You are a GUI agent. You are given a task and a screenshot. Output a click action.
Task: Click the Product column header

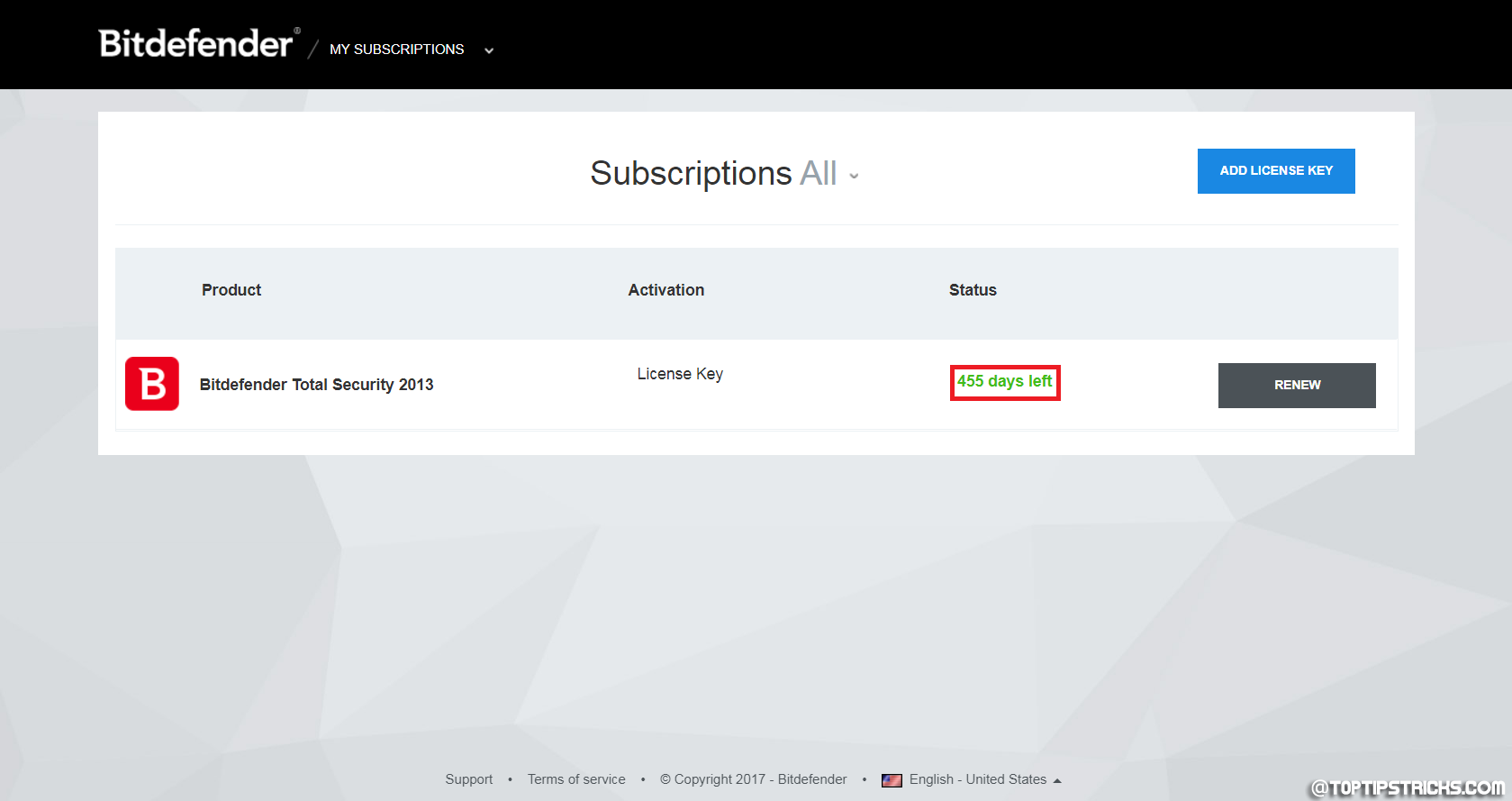point(231,290)
